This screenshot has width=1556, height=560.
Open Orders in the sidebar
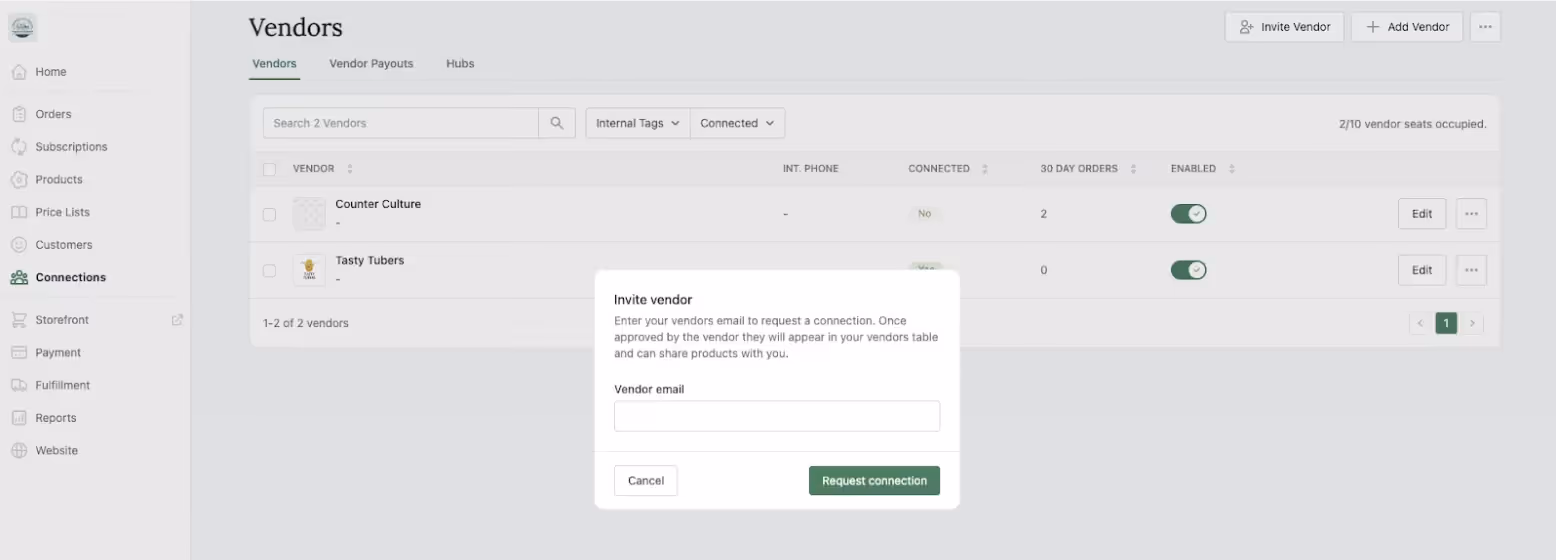[53, 114]
